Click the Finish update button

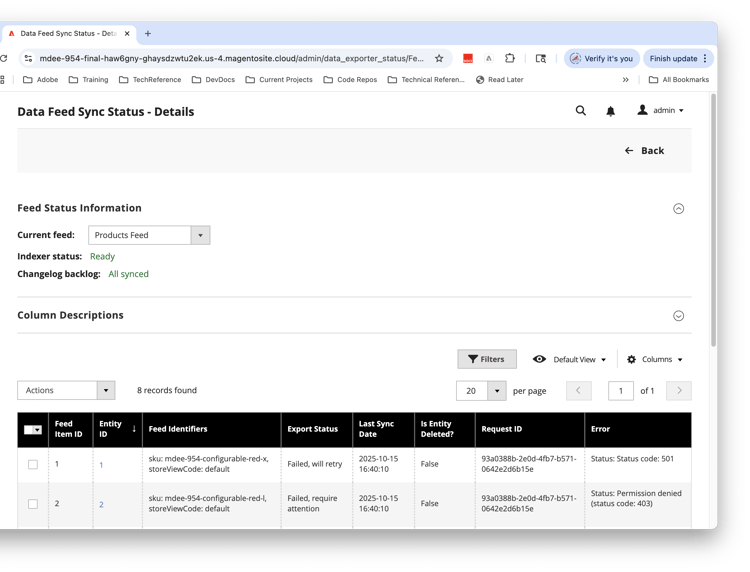click(x=678, y=58)
